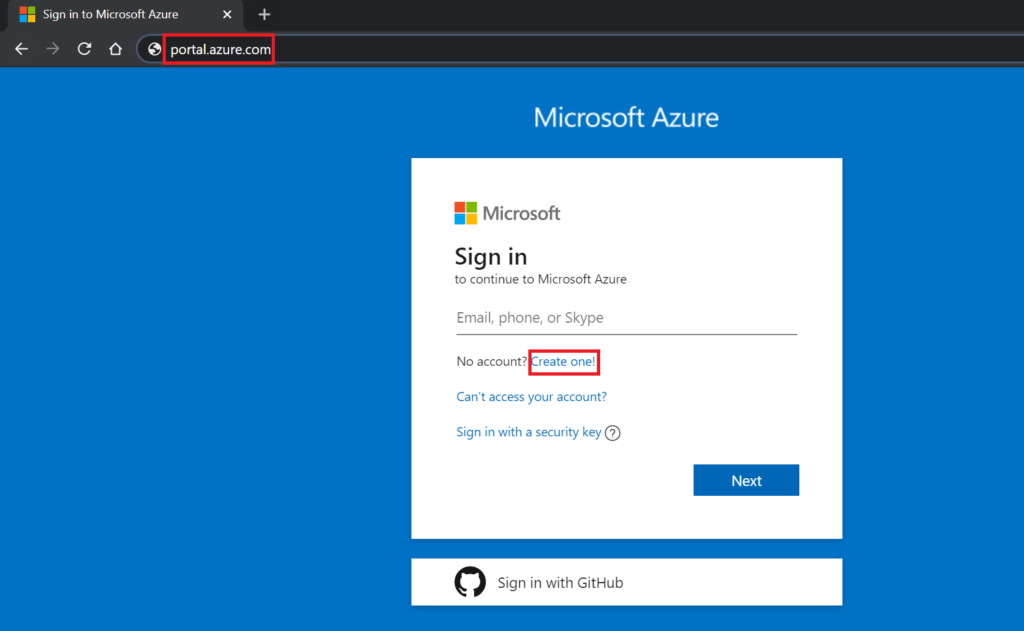Click the browser forward arrow
This screenshot has height=631, width=1024.
(53, 49)
